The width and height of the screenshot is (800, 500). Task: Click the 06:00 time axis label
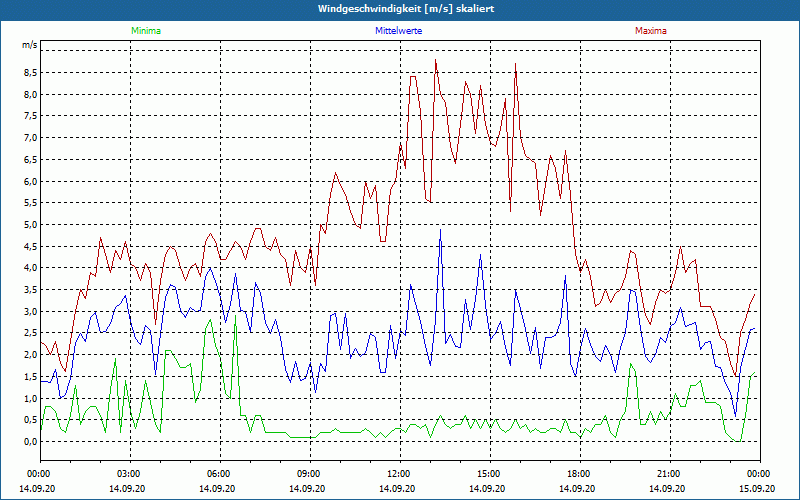(x=217, y=474)
